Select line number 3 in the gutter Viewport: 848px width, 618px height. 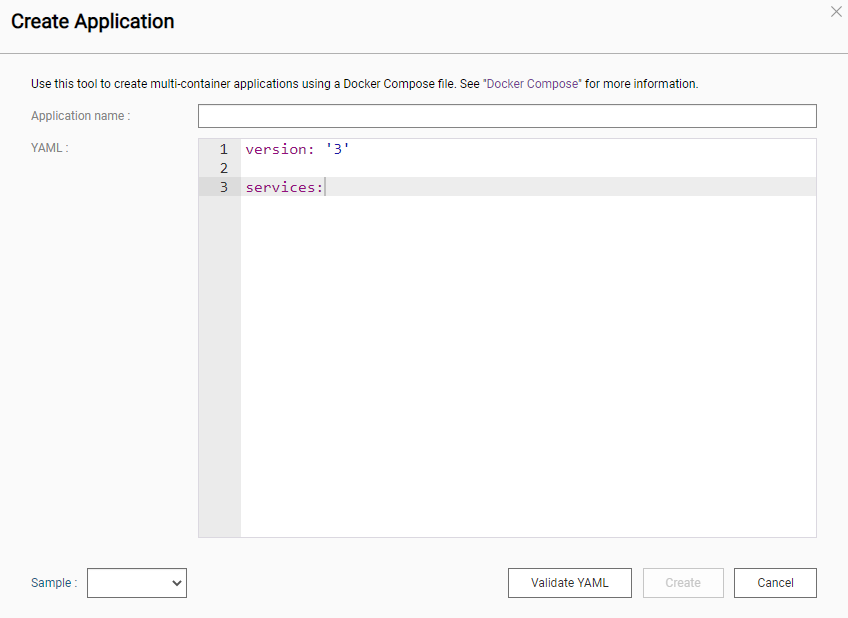coord(223,187)
